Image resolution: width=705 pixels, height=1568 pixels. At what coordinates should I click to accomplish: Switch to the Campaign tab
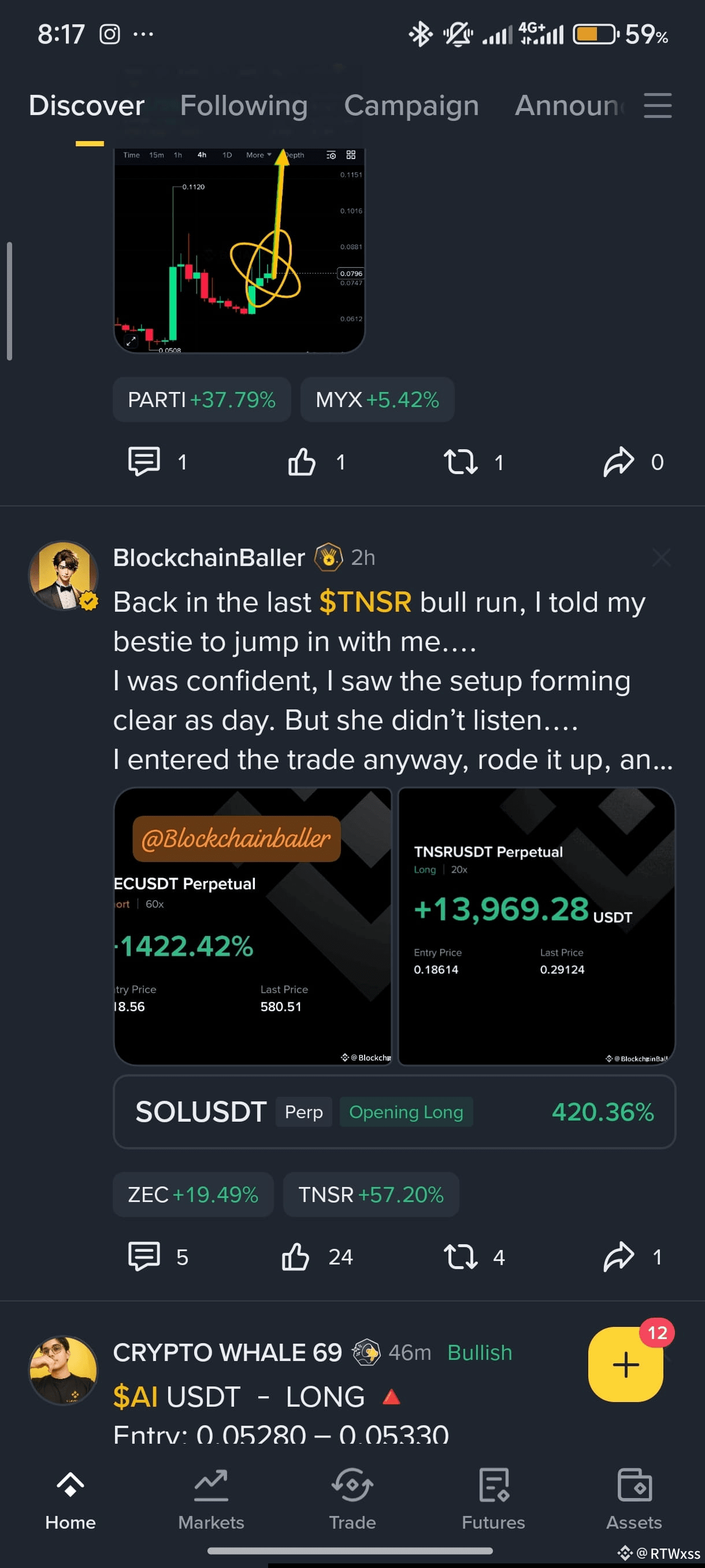(x=411, y=105)
